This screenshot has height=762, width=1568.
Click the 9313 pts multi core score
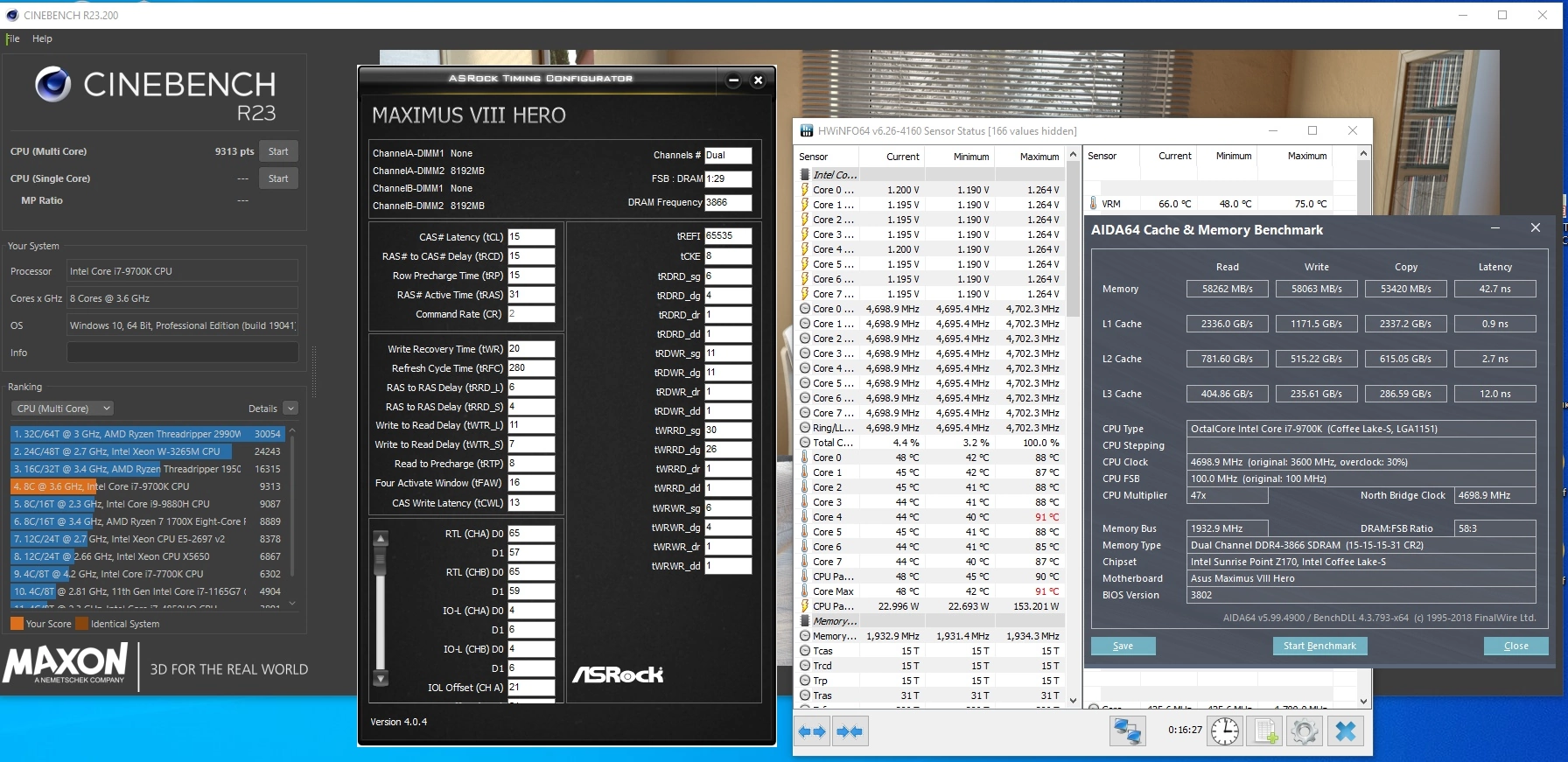pos(234,151)
